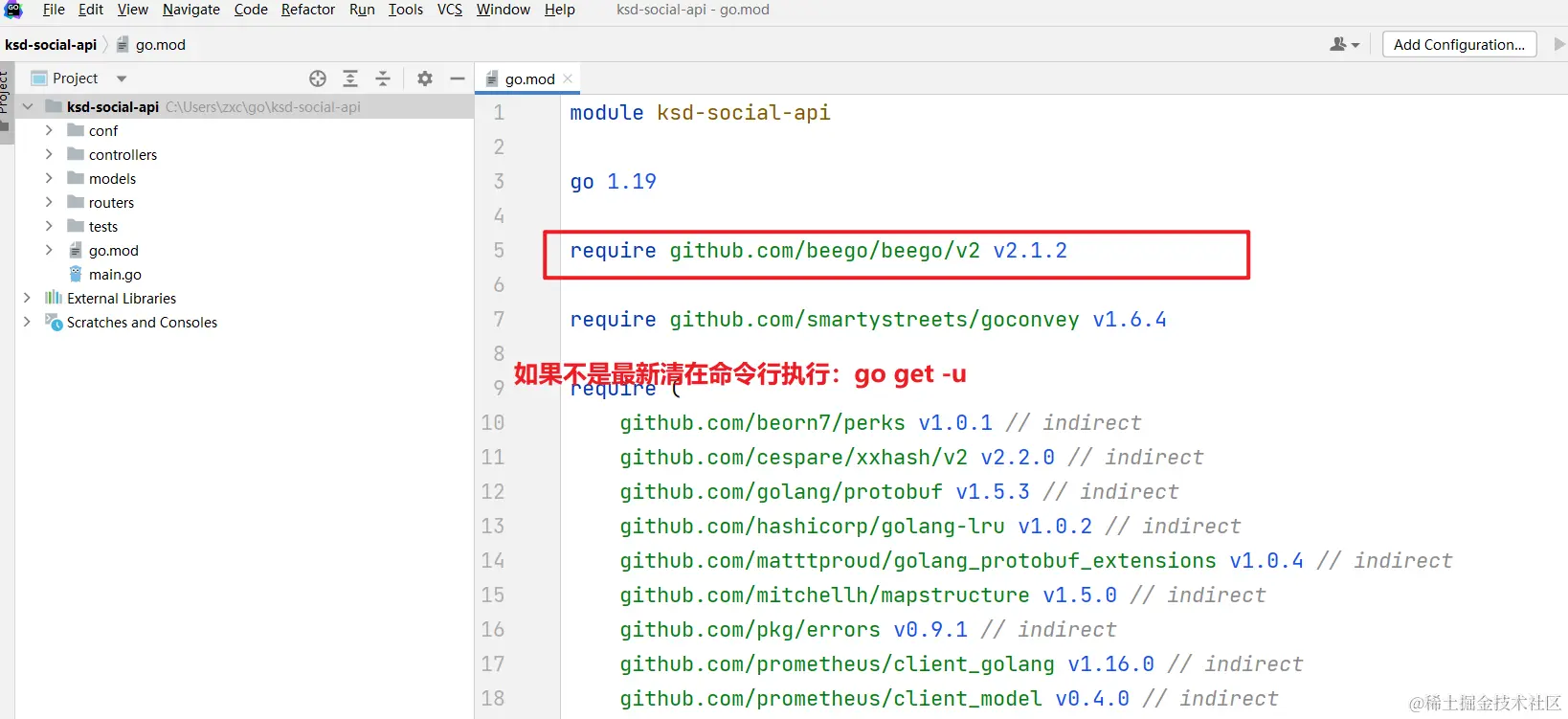Click the Project panel view icon
This screenshot has height=719, width=1568.
point(39,79)
